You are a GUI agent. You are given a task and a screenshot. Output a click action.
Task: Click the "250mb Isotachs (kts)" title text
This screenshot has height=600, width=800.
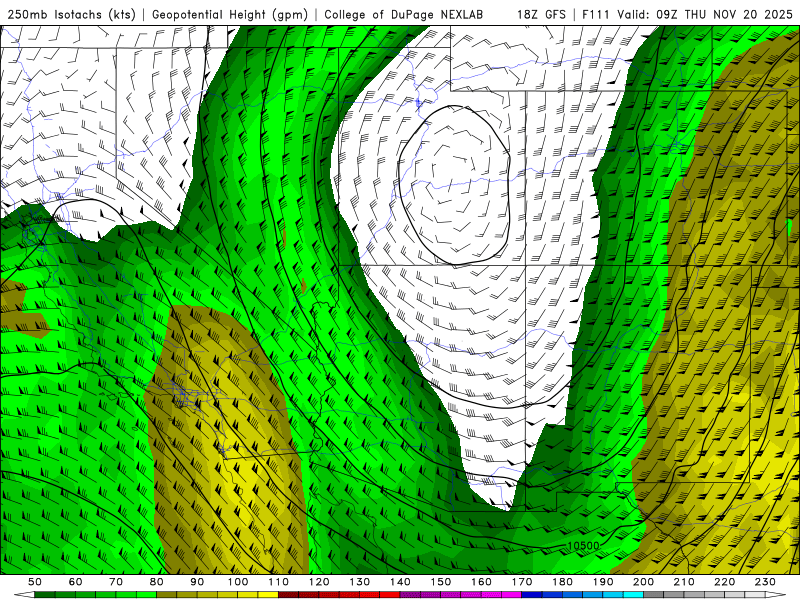coord(71,14)
